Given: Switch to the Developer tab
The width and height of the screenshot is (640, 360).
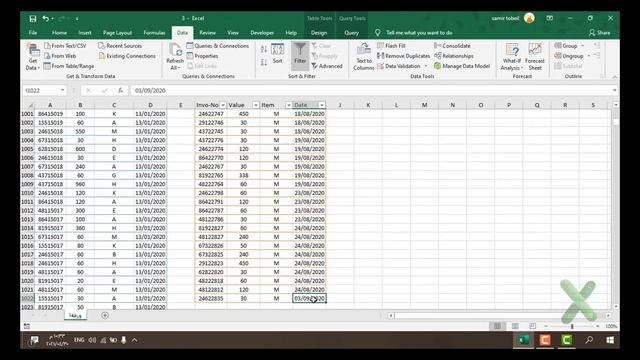Looking at the screenshot, I should tap(262, 33).
